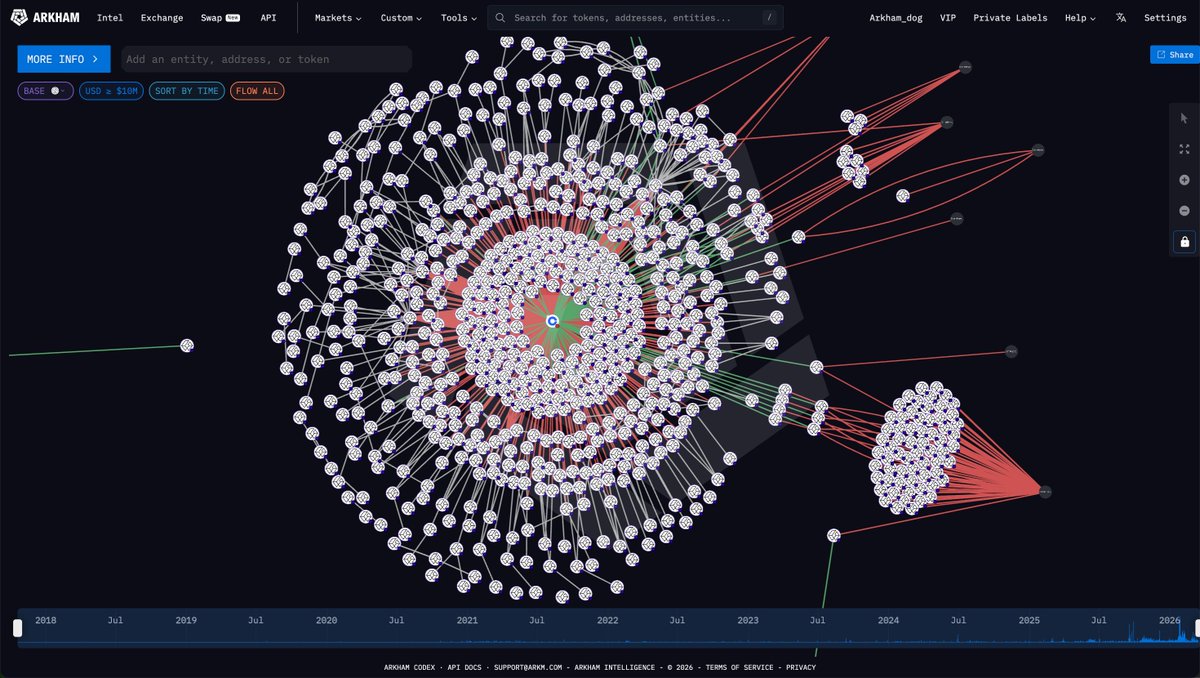Zoom out of the graph with minus icon

(1184, 211)
